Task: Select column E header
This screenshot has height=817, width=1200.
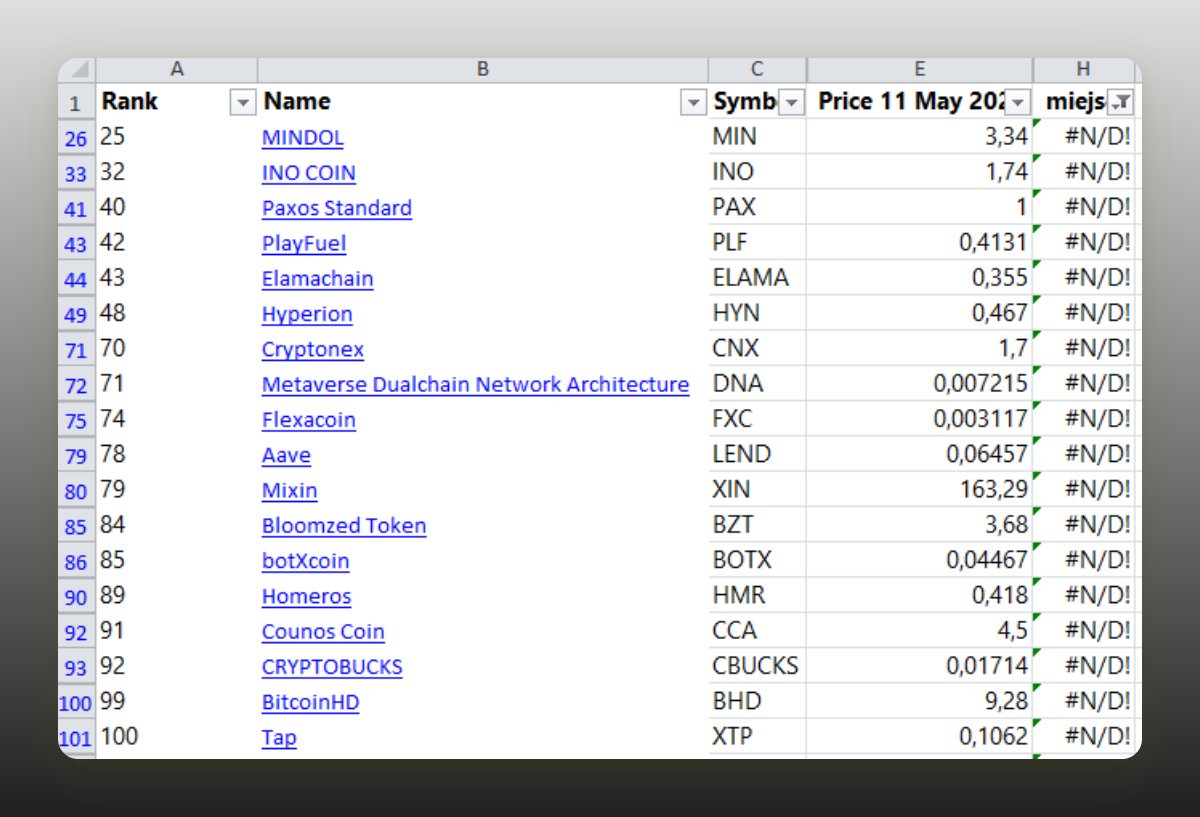Action: pyautogui.click(x=920, y=69)
